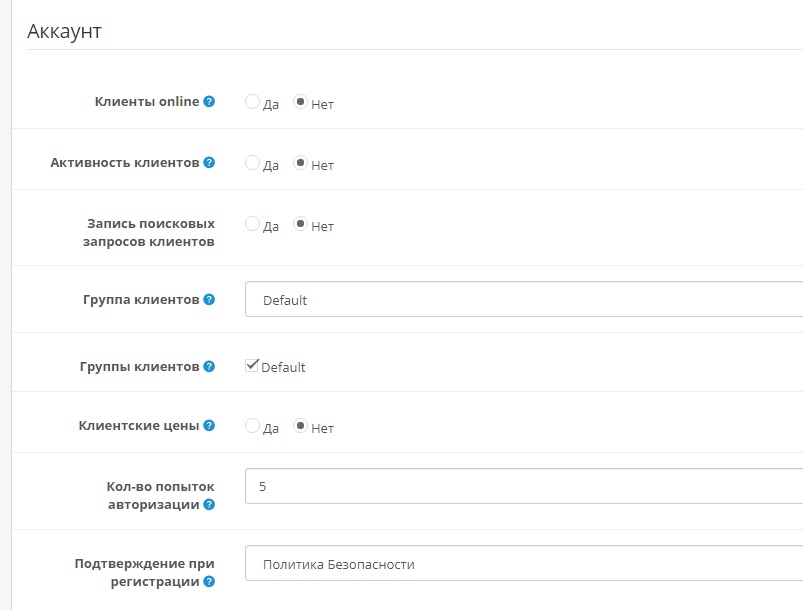Click help icon beside Группы клиентов
Image resolution: width=803 pixels, height=610 pixels.
coord(209,367)
